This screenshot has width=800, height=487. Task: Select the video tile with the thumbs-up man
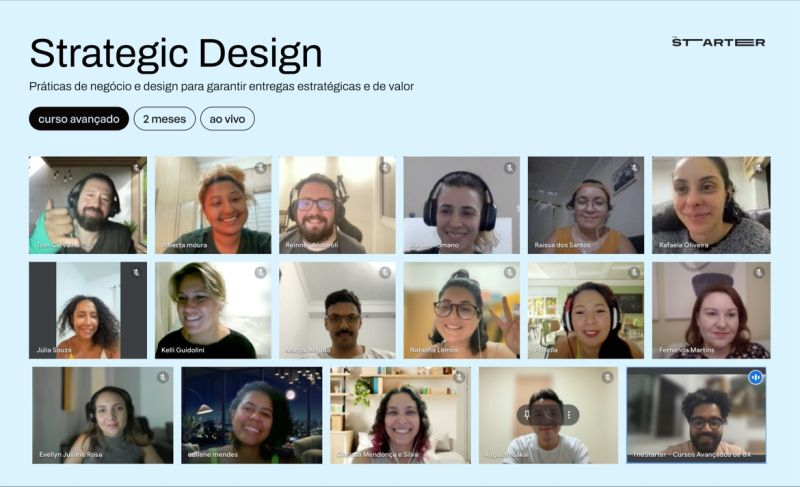point(88,205)
